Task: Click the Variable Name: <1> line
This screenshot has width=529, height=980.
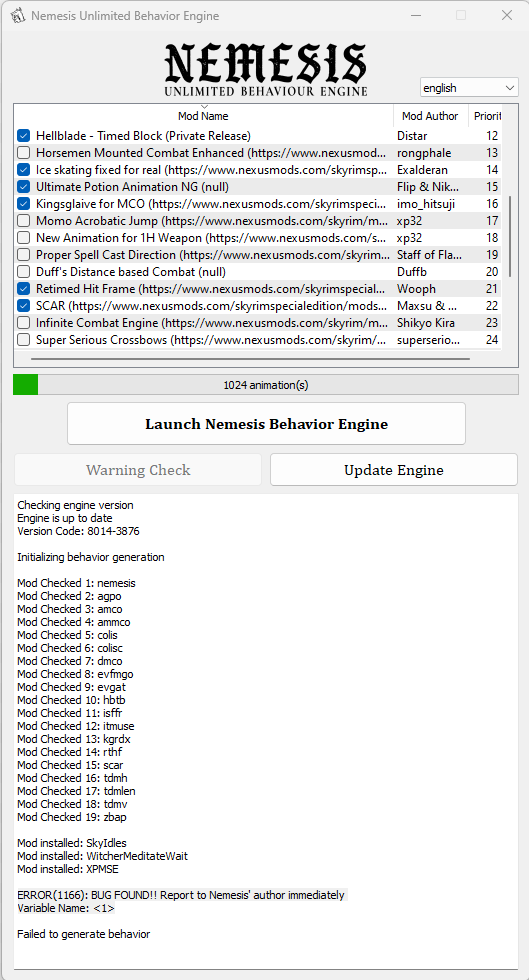Action: pyautogui.click(x=66, y=908)
